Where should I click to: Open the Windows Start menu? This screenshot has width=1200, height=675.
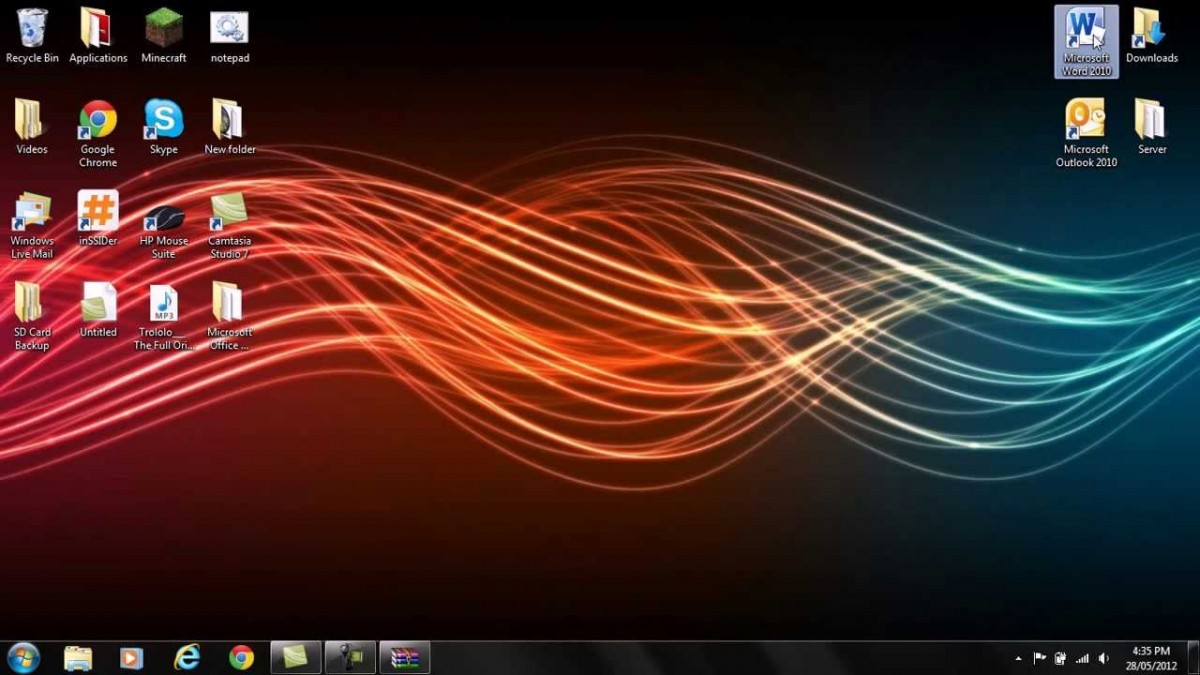click(23, 657)
